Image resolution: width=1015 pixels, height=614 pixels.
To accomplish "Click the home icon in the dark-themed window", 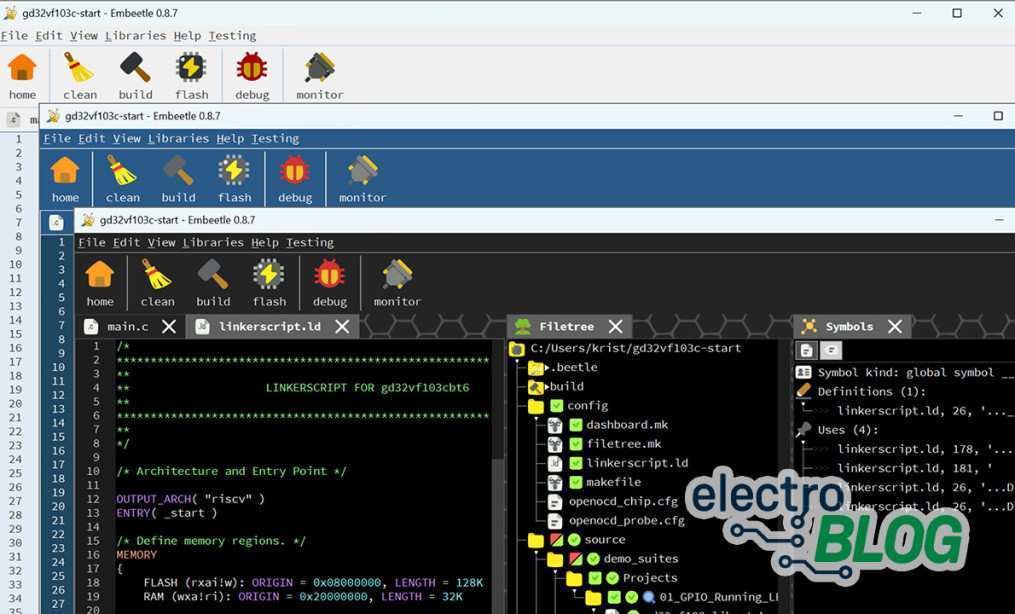I will pos(100,275).
